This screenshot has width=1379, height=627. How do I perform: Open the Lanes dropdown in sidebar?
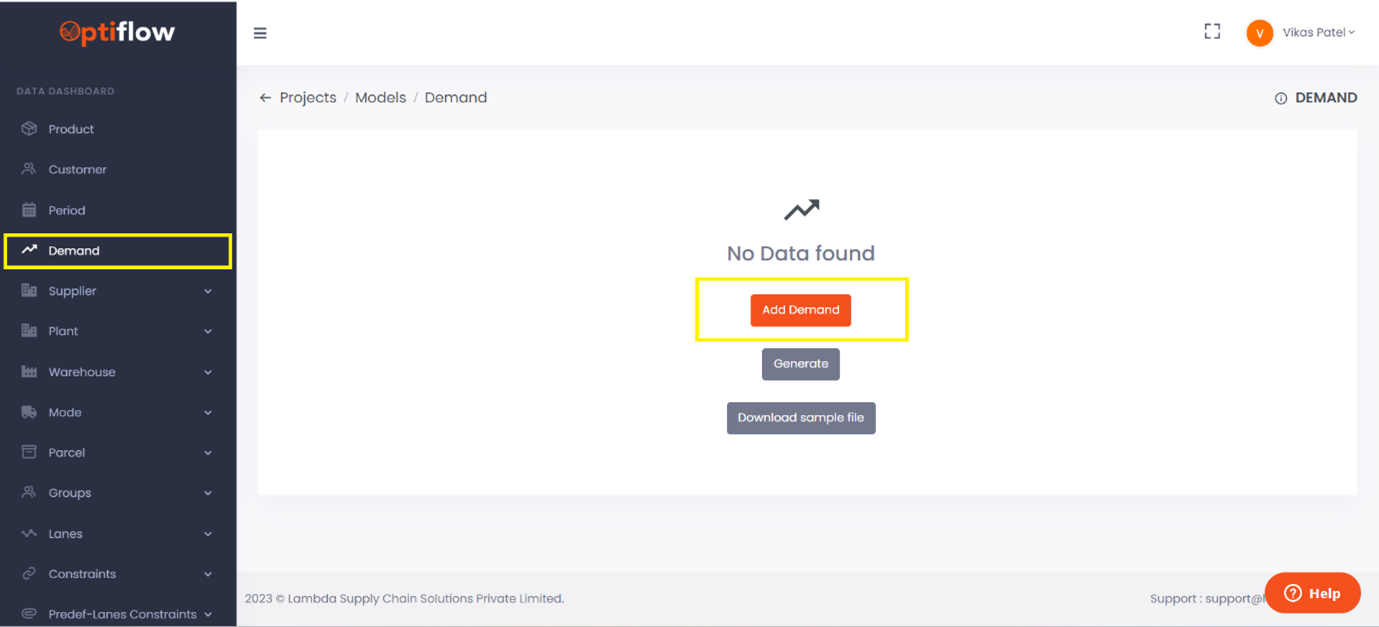(207, 533)
